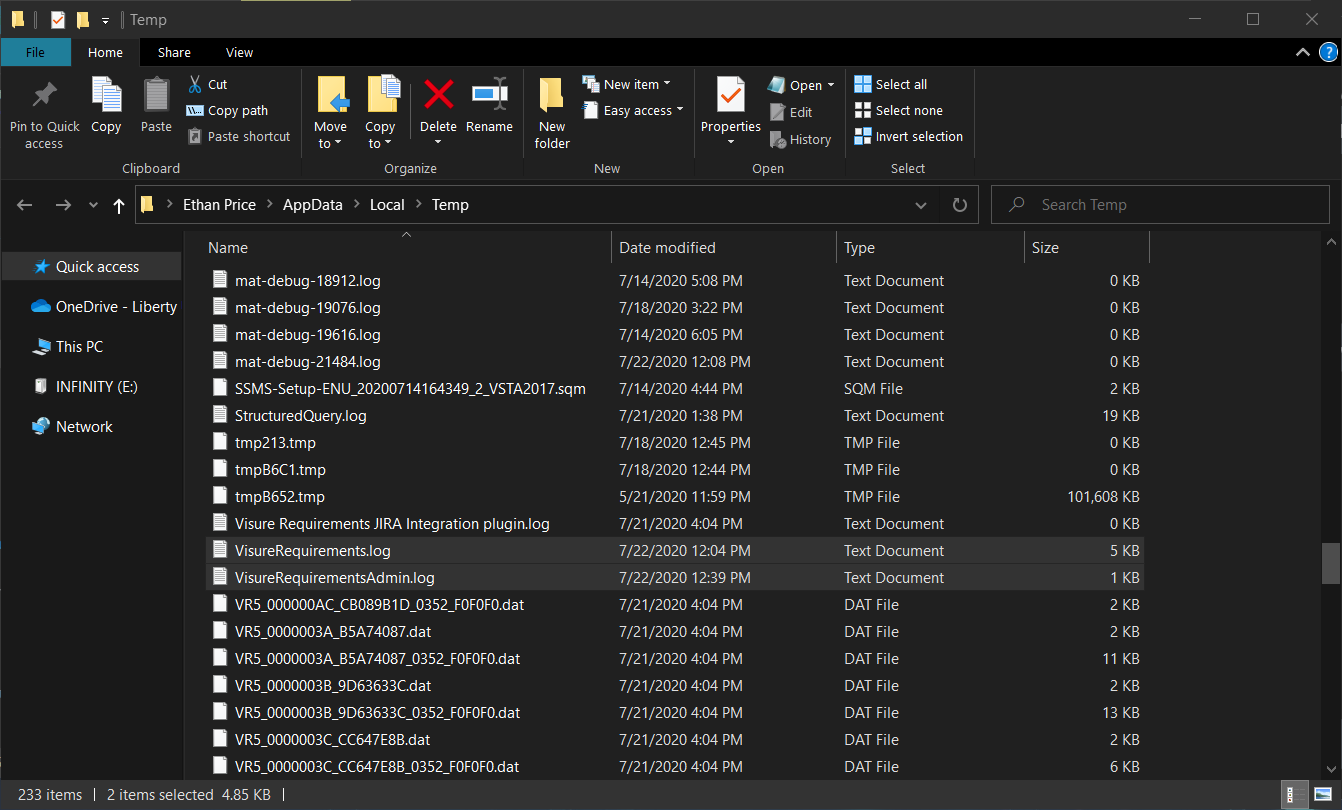Click Local in address breadcrumb

(387, 205)
